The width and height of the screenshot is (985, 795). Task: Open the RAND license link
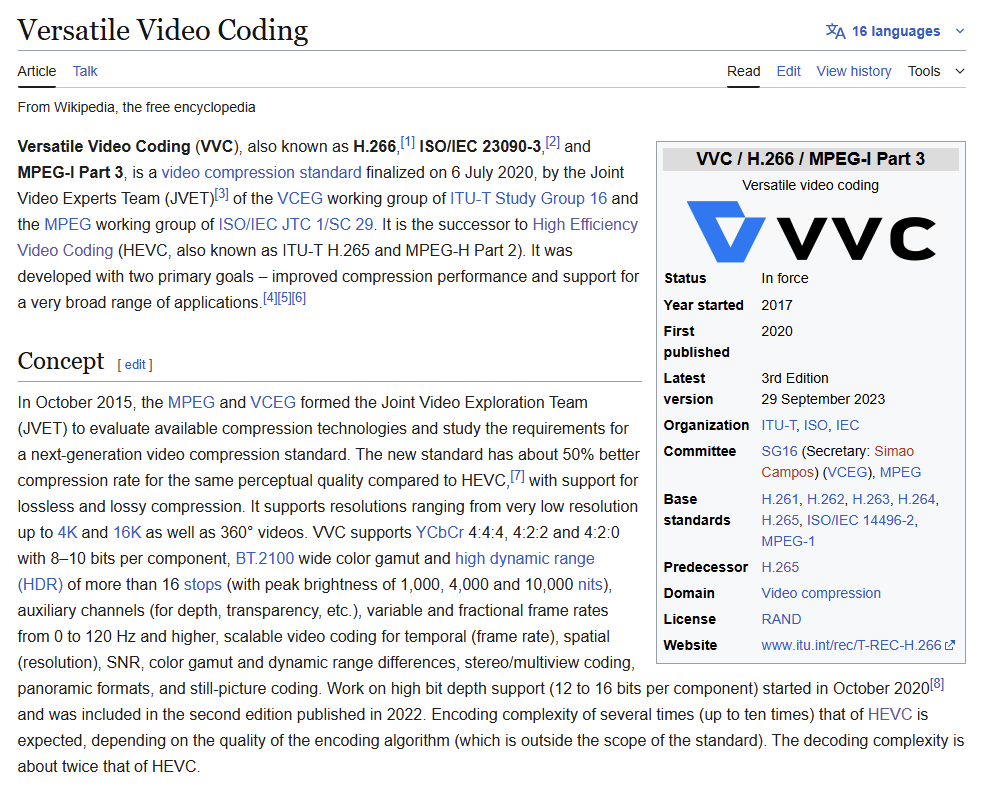pos(781,619)
